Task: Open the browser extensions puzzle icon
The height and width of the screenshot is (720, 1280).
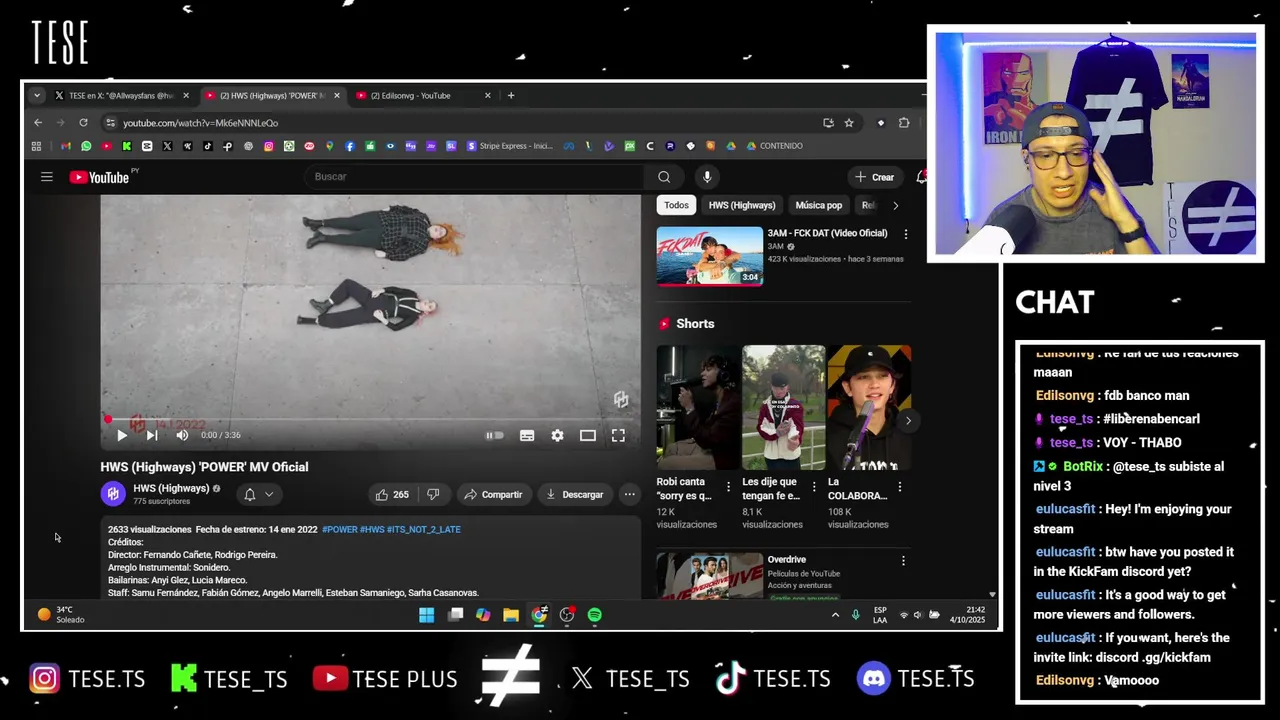Action: point(904,123)
